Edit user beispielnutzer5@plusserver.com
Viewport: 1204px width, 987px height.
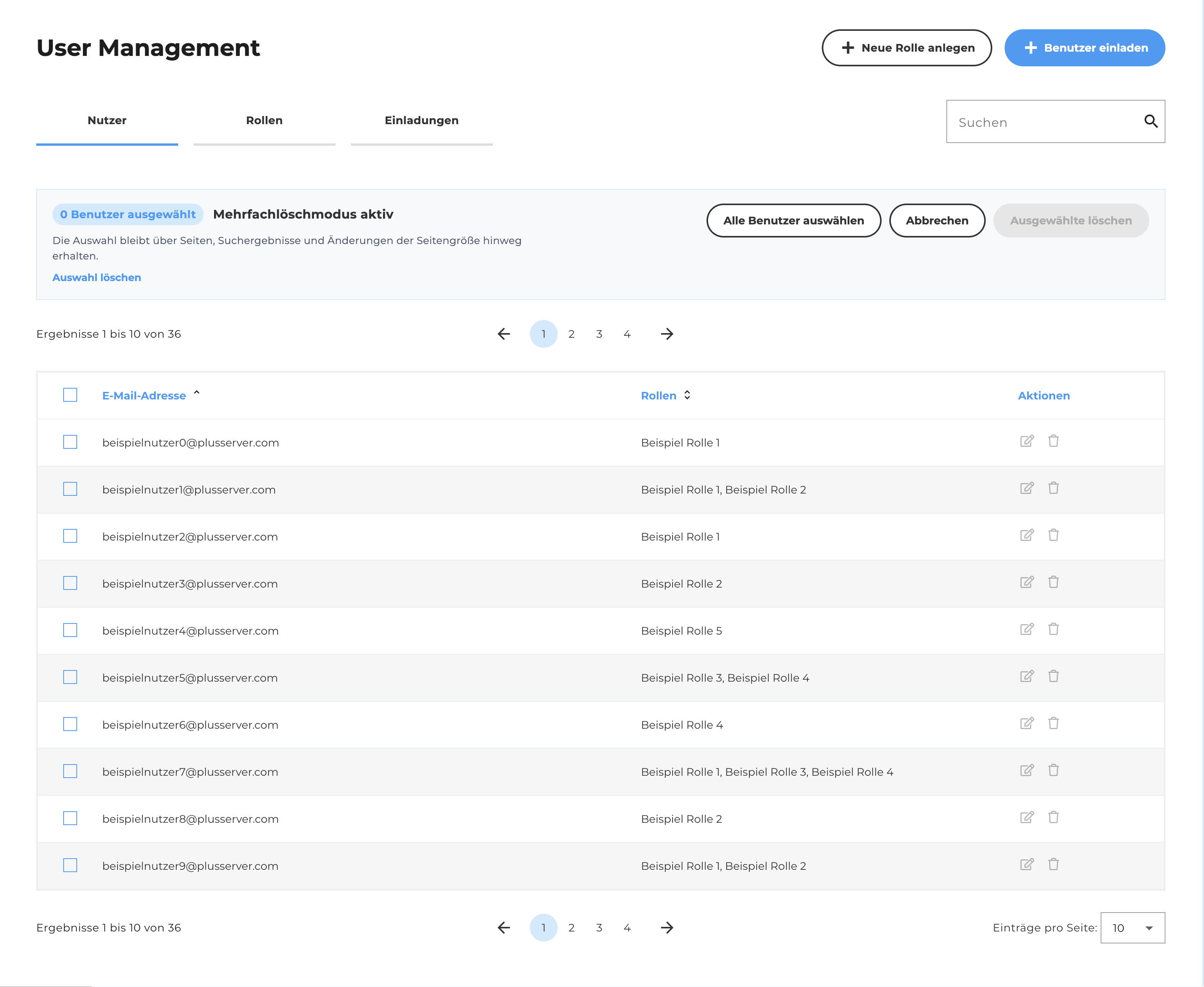(x=1027, y=677)
